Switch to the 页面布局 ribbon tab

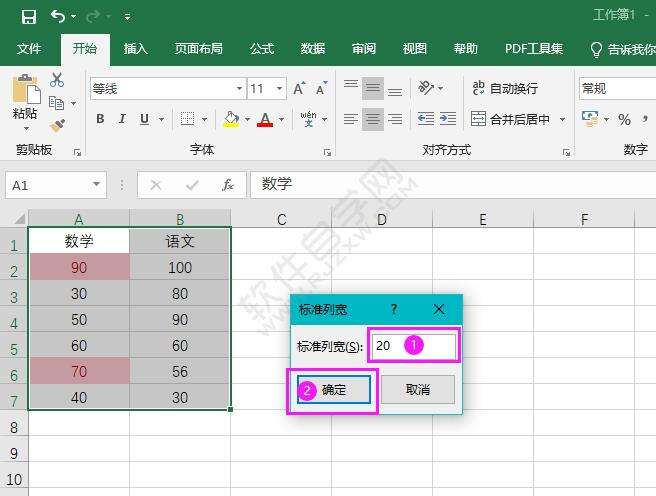click(199, 49)
